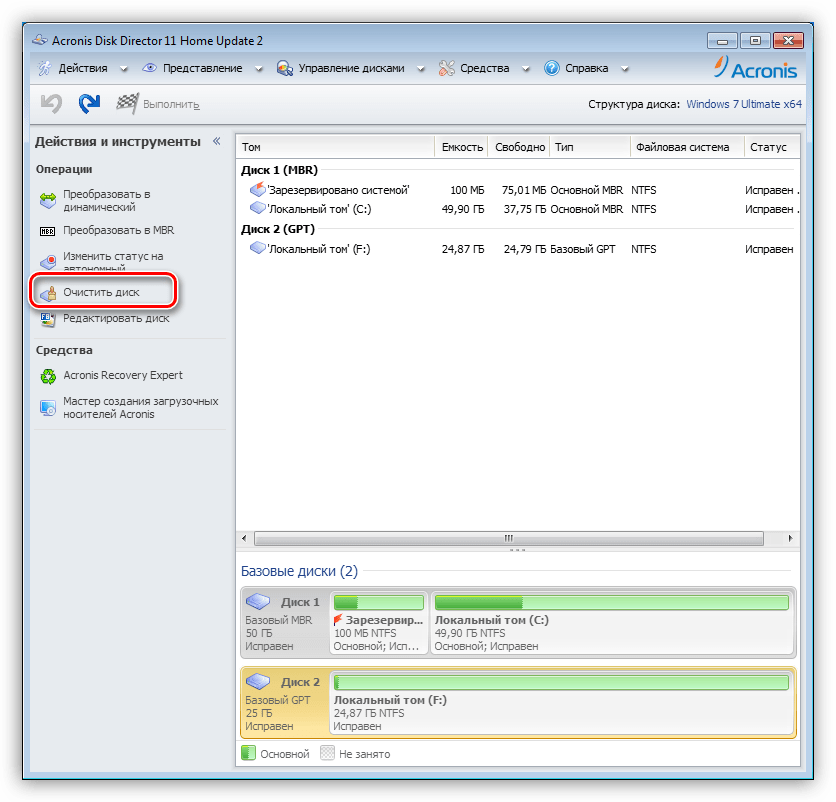This screenshot has height=802, width=836.
Task: Click the 'Зарезервировано системой' volume icon in the list
Action: click(x=258, y=189)
